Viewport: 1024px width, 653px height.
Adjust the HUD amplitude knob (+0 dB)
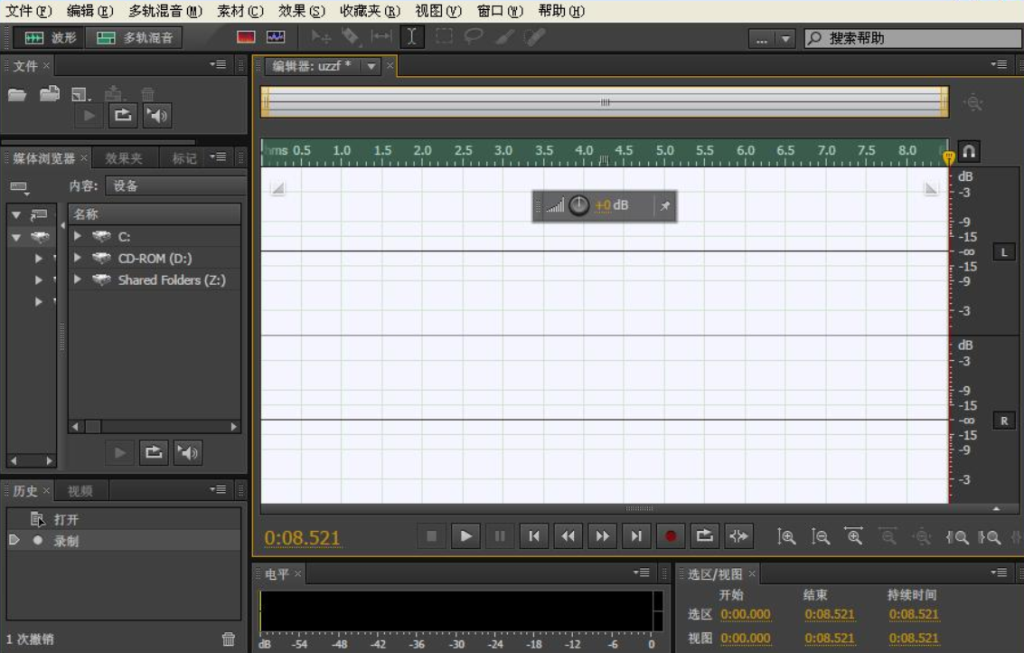[579, 206]
